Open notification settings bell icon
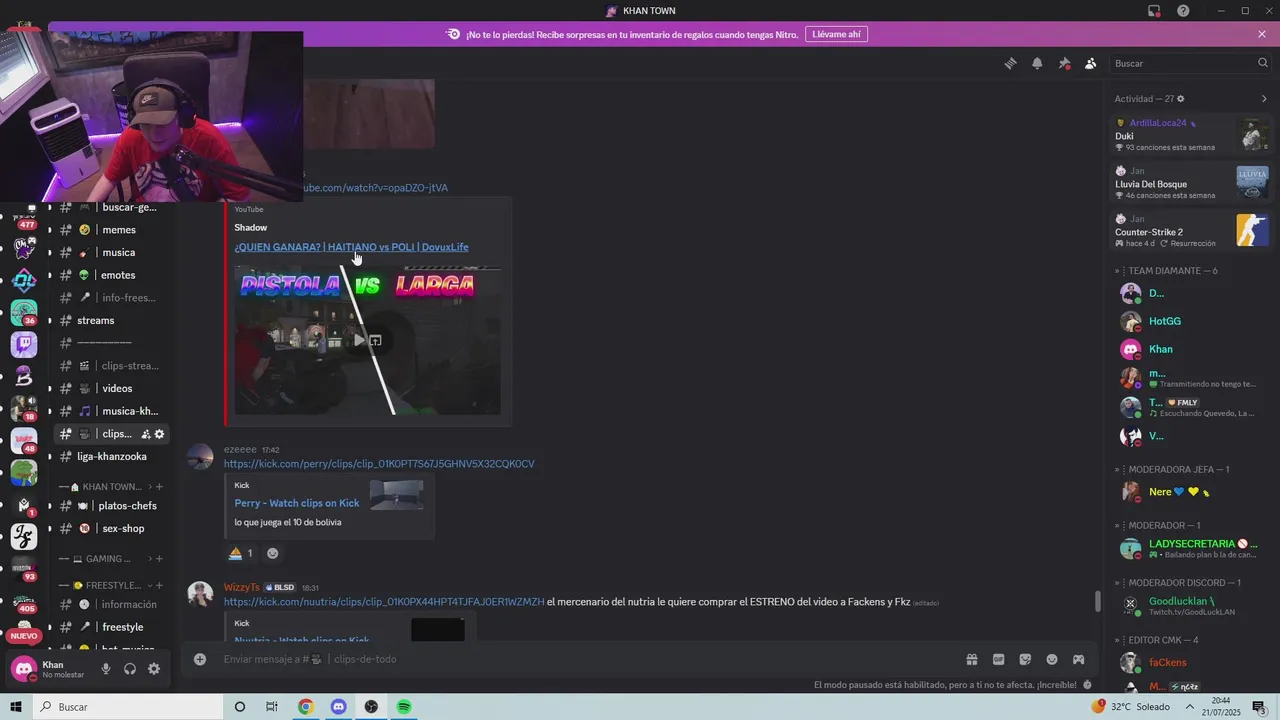 pos(1037,63)
